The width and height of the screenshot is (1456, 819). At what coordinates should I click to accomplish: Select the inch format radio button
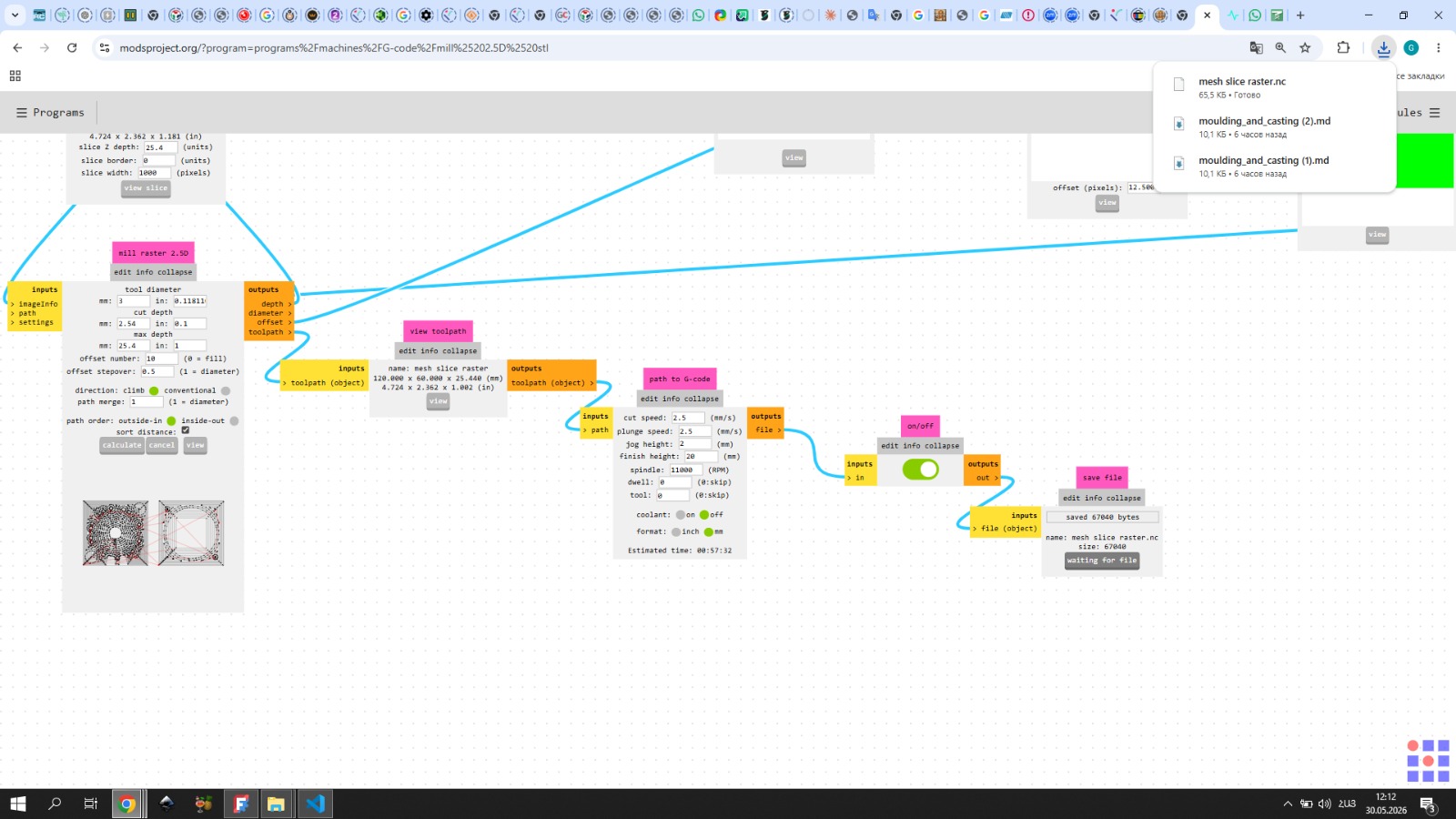tap(676, 531)
